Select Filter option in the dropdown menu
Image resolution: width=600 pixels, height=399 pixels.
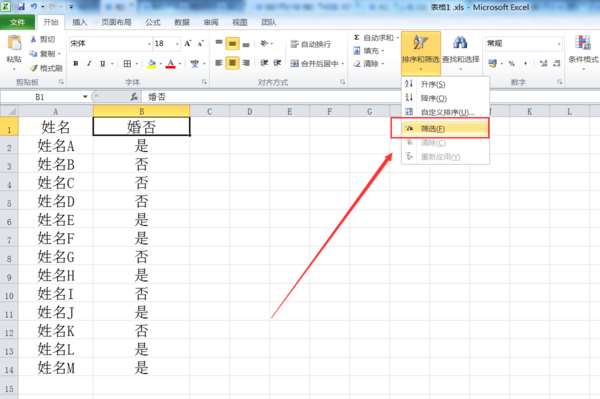coord(440,129)
